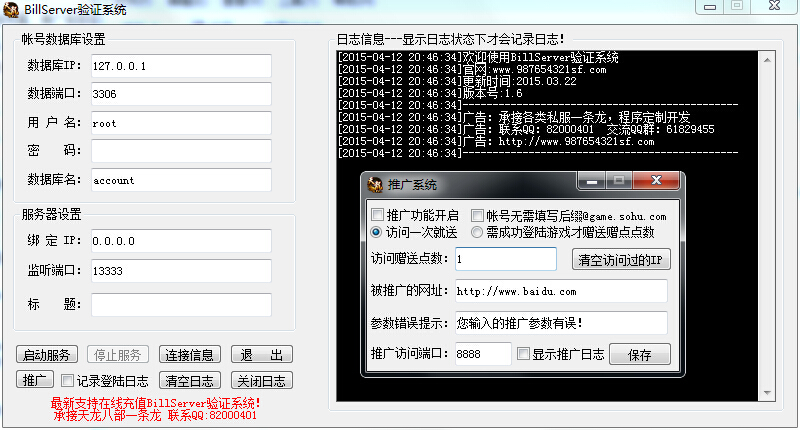Check the 显示推广日志 checkbox

point(523,354)
